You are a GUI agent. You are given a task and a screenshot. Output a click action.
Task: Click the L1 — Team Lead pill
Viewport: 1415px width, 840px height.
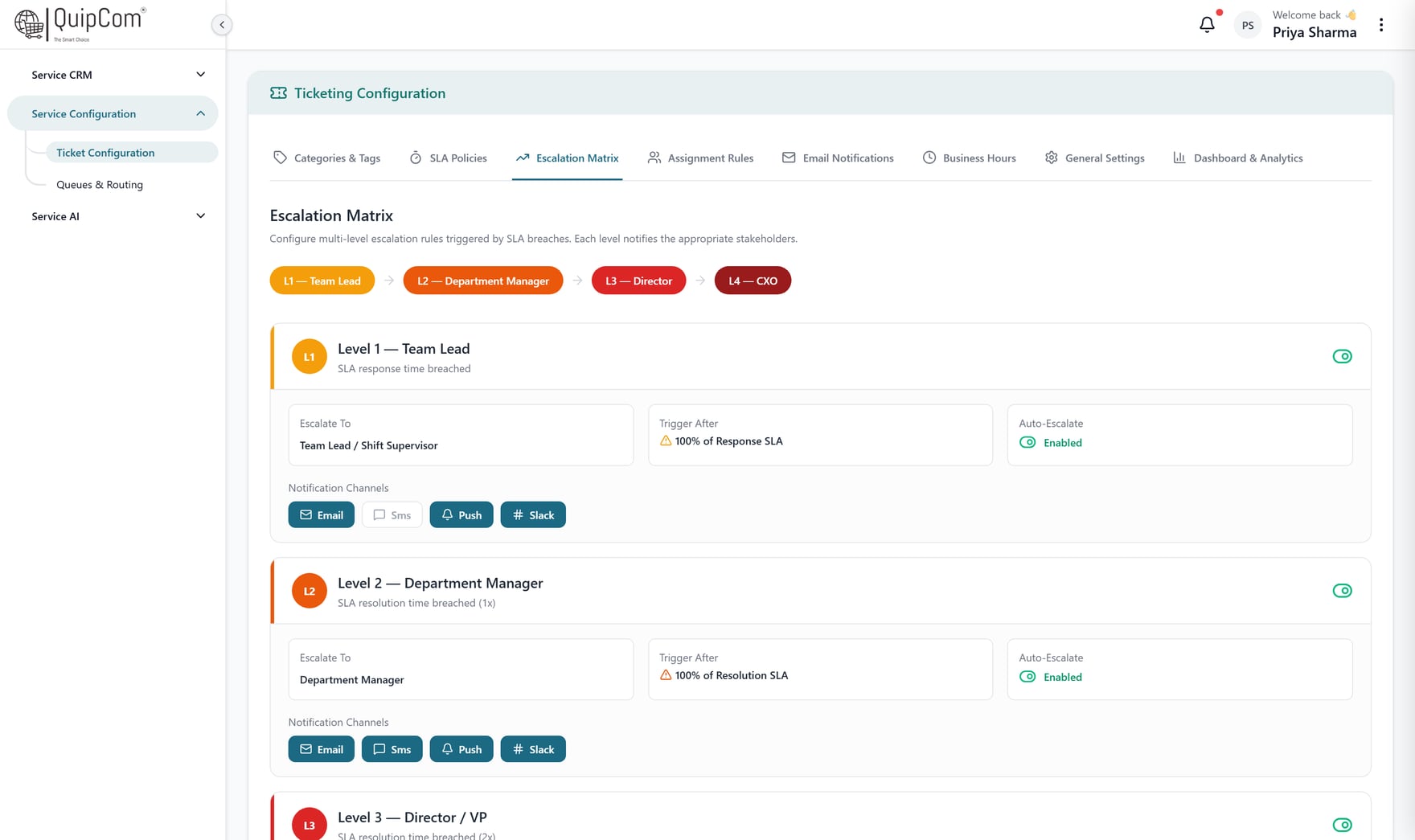pos(322,281)
